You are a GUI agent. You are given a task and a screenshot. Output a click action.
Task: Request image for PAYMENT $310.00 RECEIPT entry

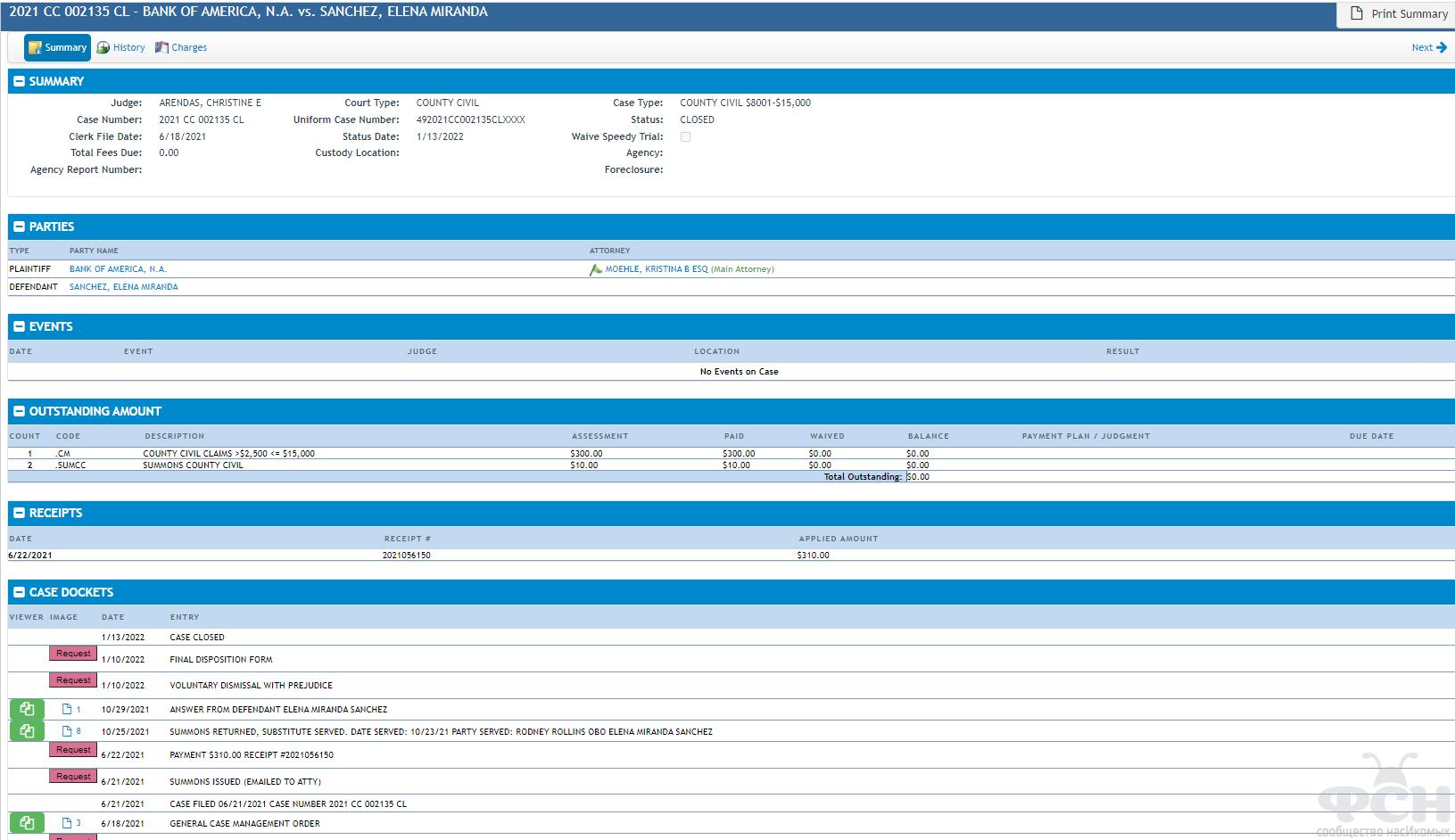[x=73, y=750]
